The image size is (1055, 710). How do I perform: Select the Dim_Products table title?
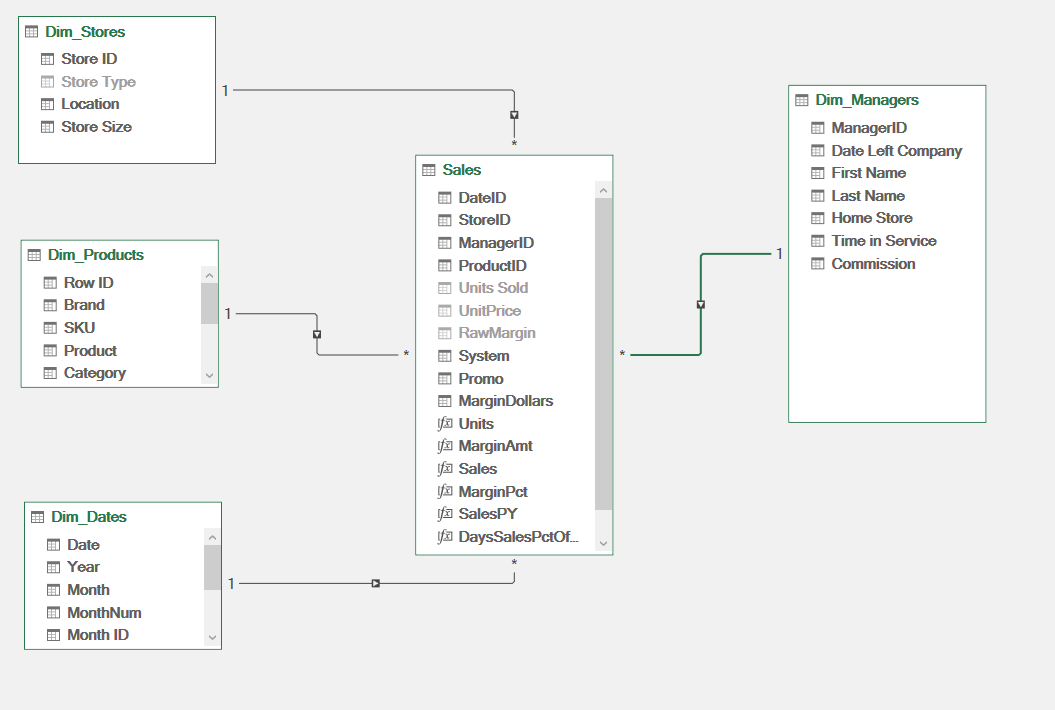pyautogui.click(x=95, y=255)
